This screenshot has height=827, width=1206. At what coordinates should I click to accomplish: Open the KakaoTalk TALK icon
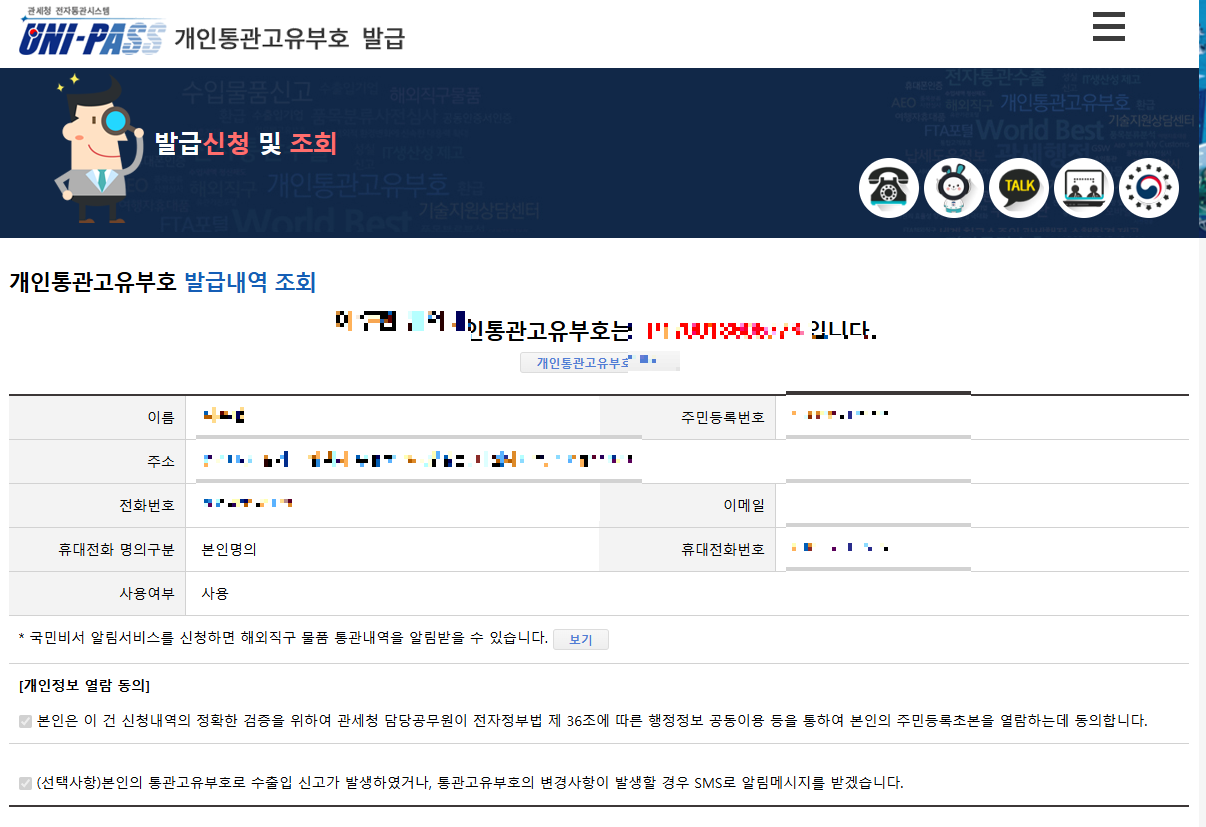click(1019, 188)
